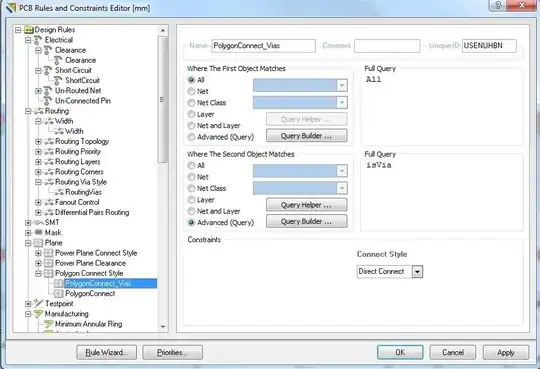
Task: Click tree scrollbar up arrow
Action: pyautogui.click(x=163, y=31)
